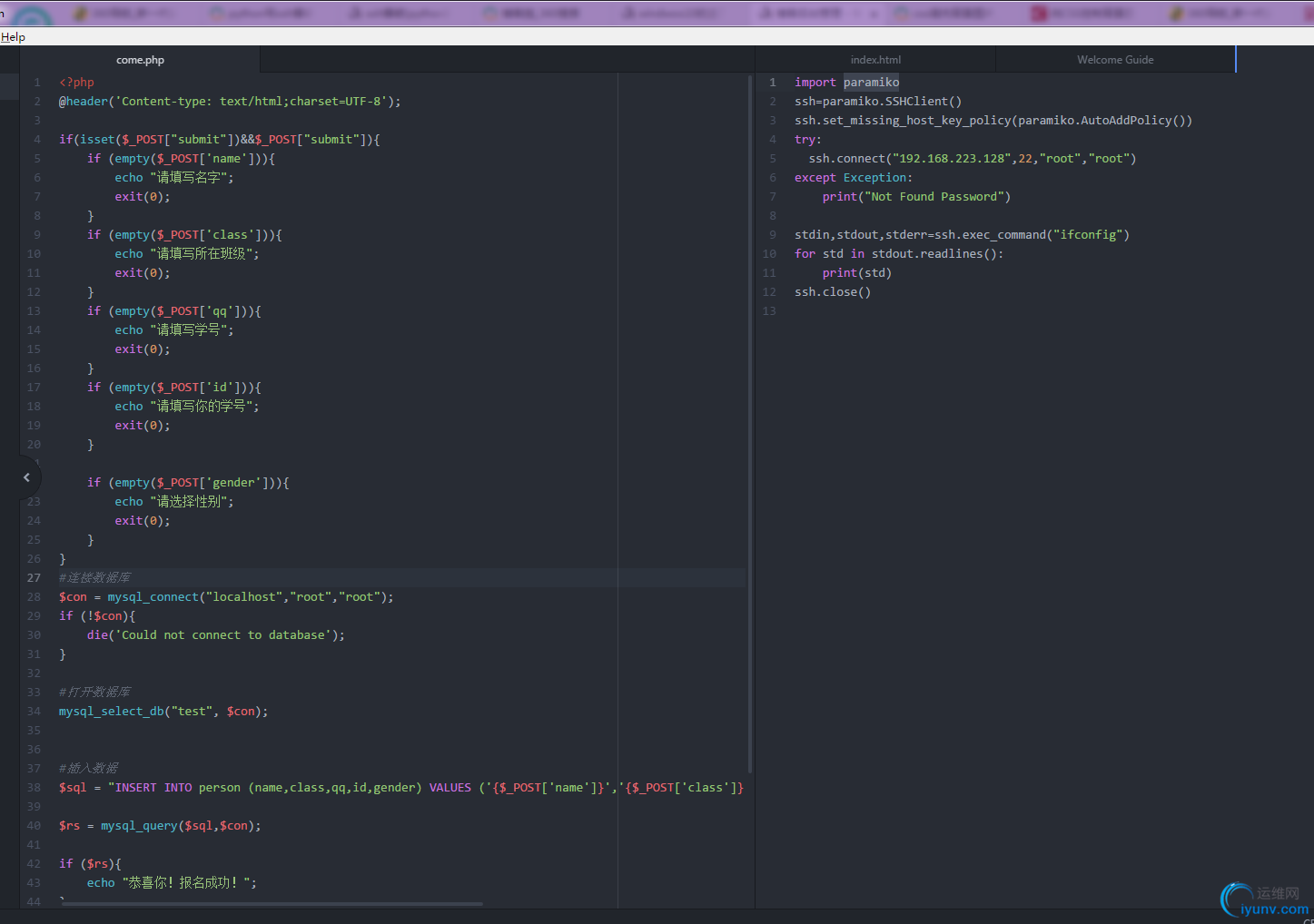Click the mysql_connect("localhost") line

(x=226, y=597)
